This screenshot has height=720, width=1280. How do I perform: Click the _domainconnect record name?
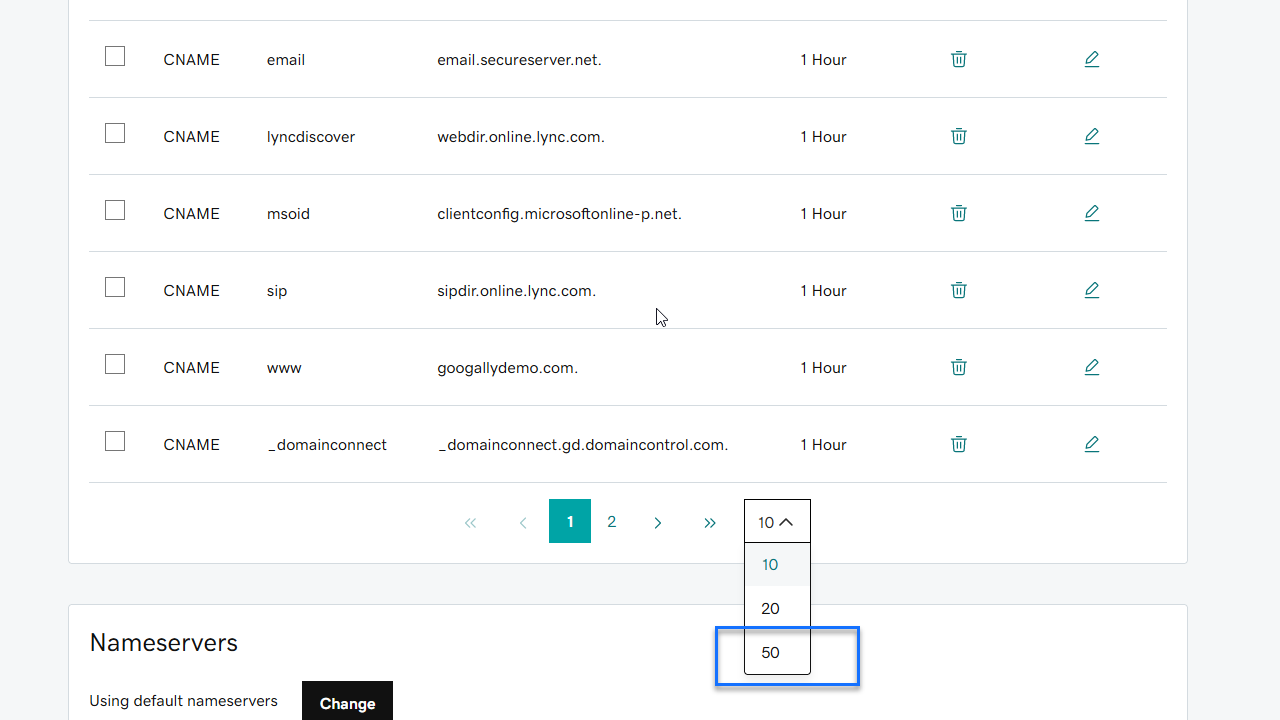pos(327,445)
